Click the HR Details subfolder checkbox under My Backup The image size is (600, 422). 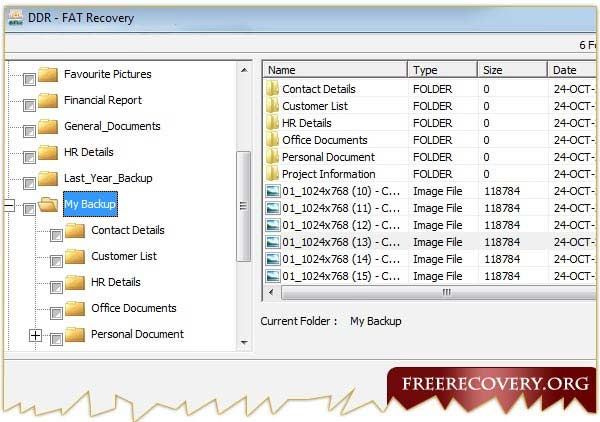tap(56, 288)
